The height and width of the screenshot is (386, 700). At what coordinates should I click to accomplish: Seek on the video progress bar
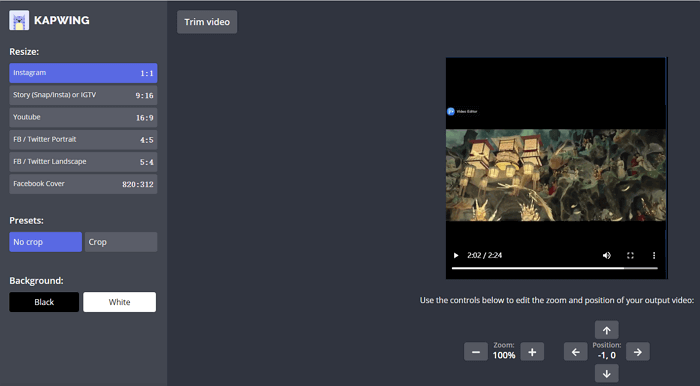[x=554, y=268]
